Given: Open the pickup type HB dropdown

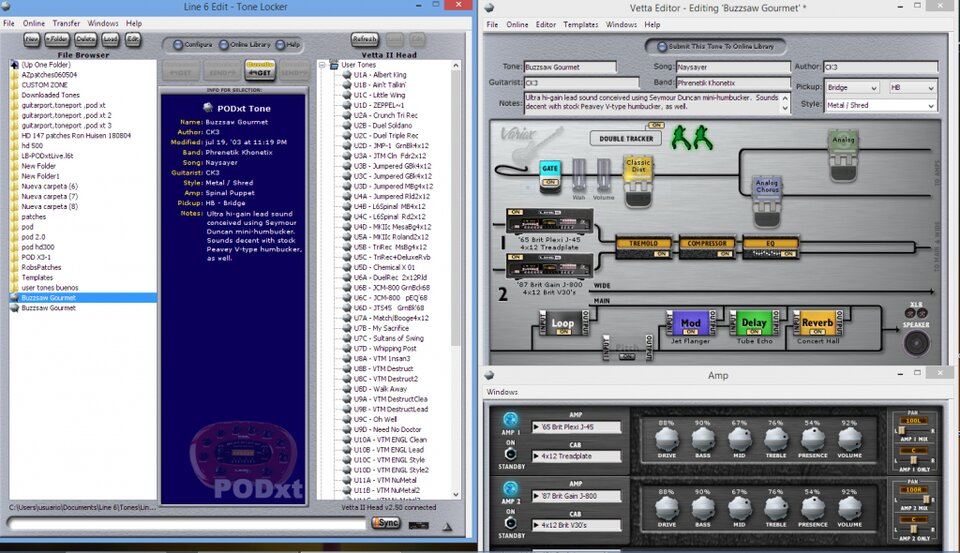Looking at the screenshot, I should pyautogui.click(x=912, y=88).
